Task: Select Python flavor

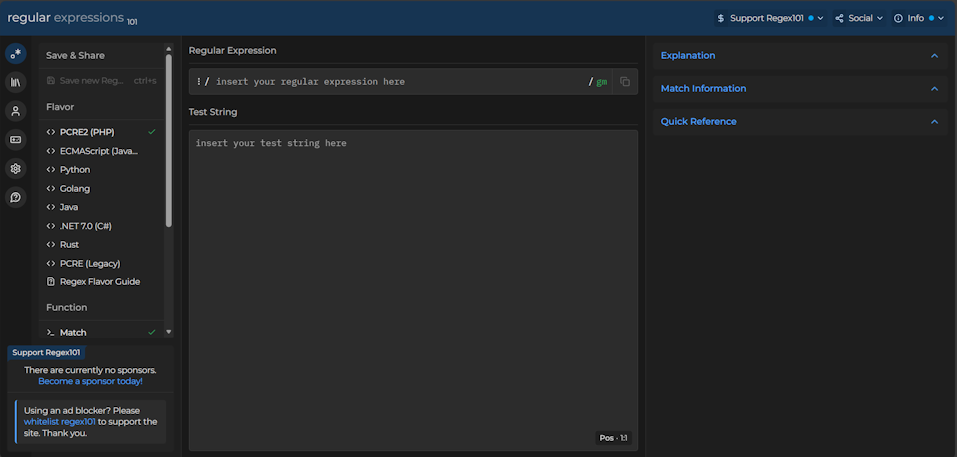Action: click(x=101, y=170)
